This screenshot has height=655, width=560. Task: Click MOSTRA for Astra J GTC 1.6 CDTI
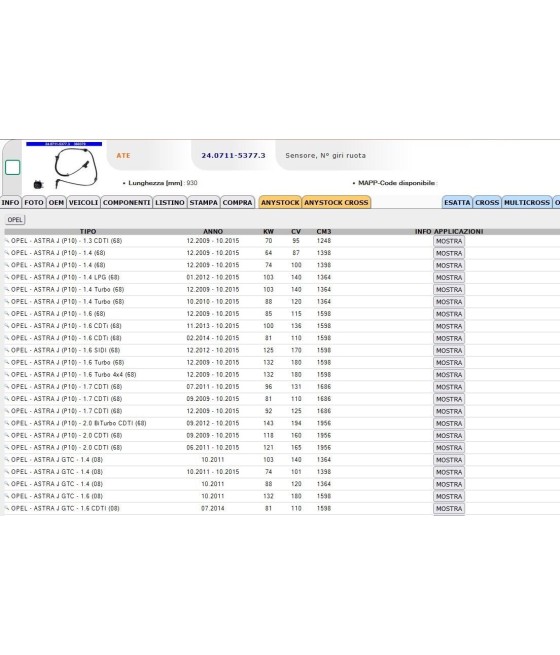coord(449,508)
